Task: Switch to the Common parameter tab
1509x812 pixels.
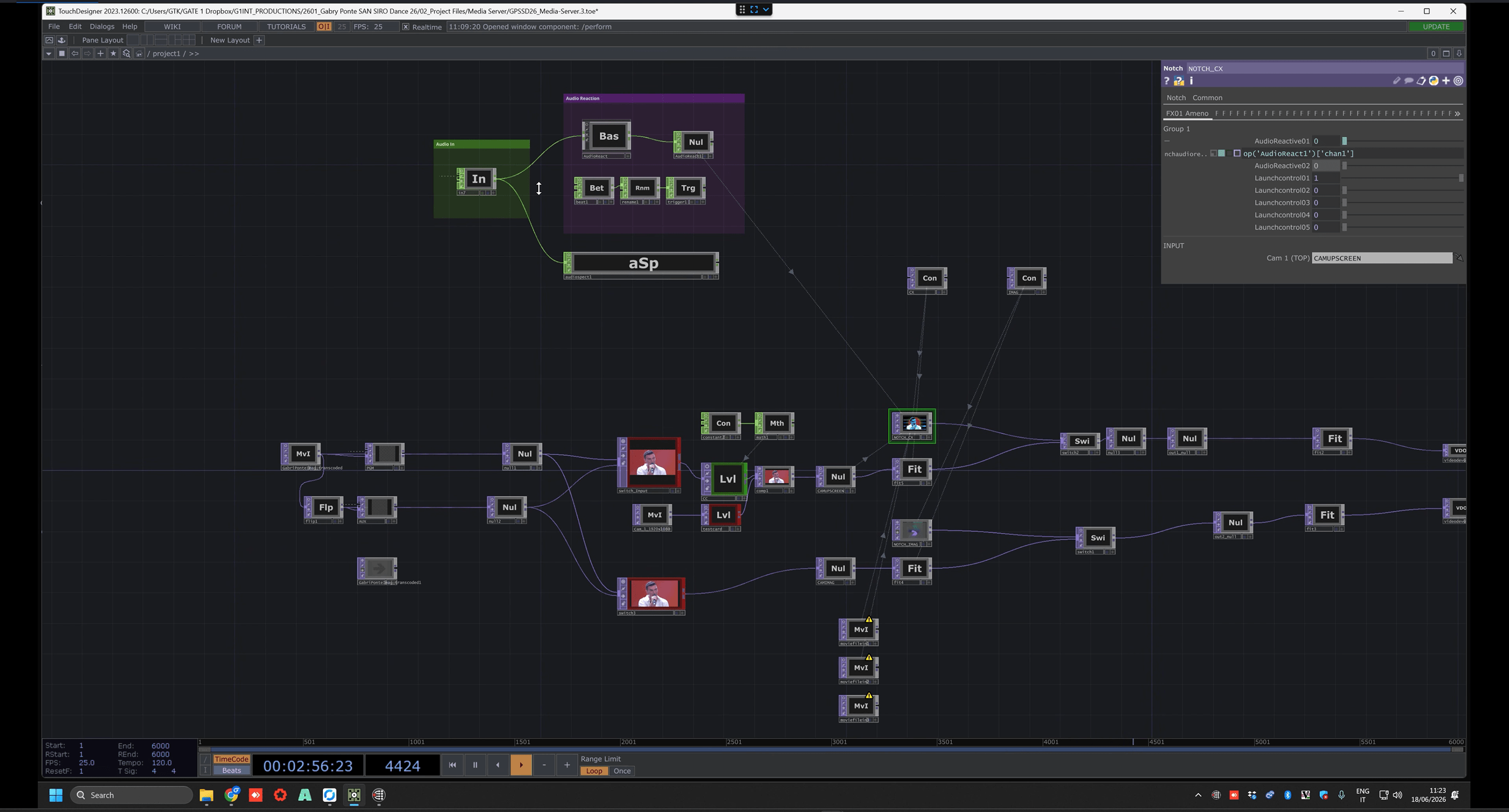Action: [1207, 98]
